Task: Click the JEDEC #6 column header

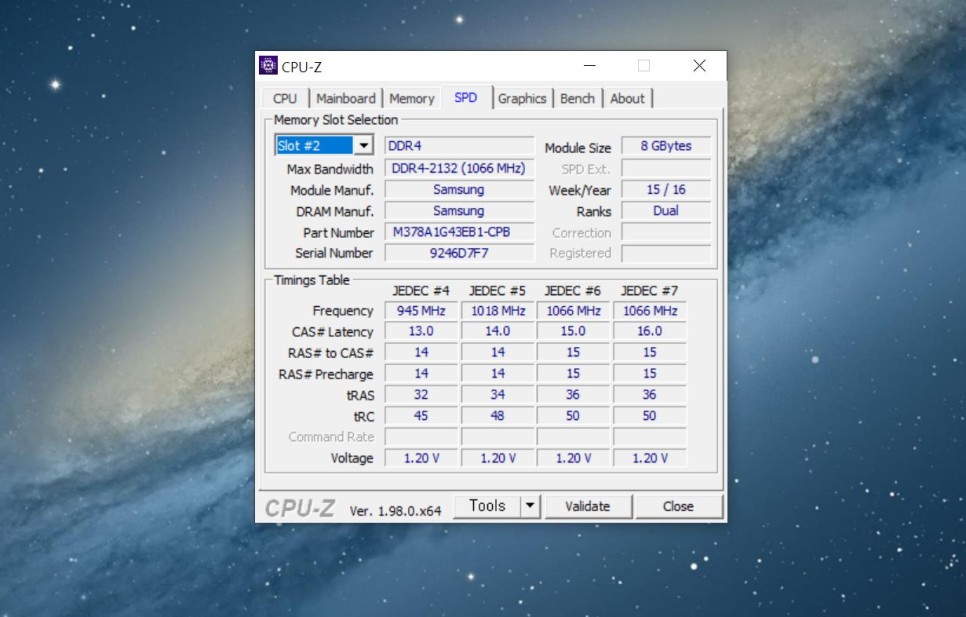Action: pos(572,291)
